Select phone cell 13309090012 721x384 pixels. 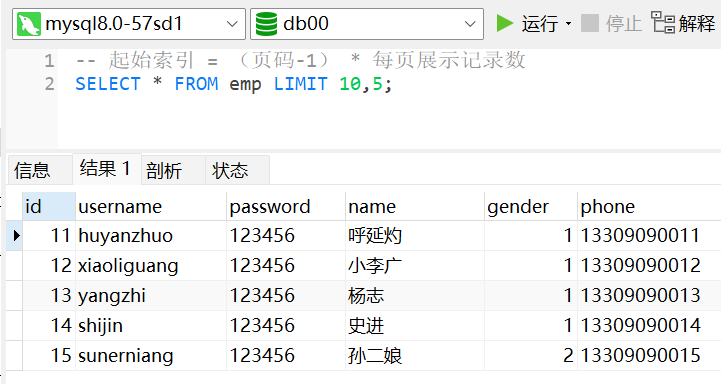[649, 265]
